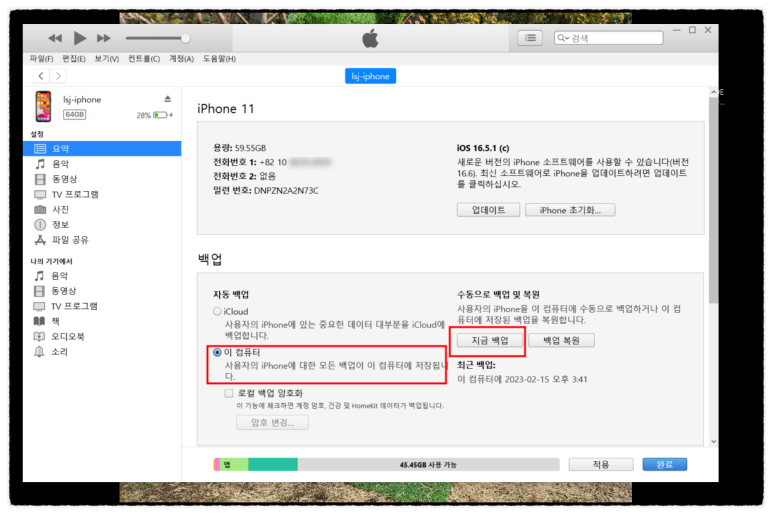773x515 pixels.
Task: Click the iOS 16.5.1 (c) version text
Action: pos(483,148)
